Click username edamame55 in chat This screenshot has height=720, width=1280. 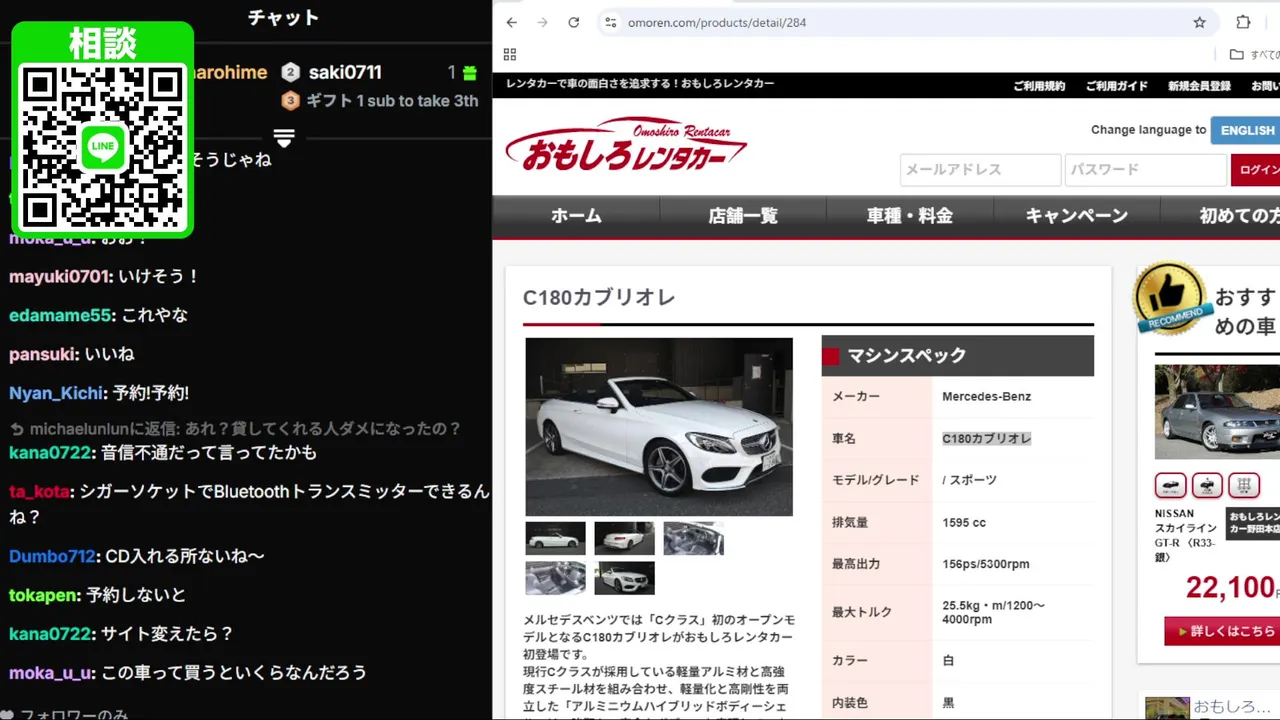coord(60,315)
